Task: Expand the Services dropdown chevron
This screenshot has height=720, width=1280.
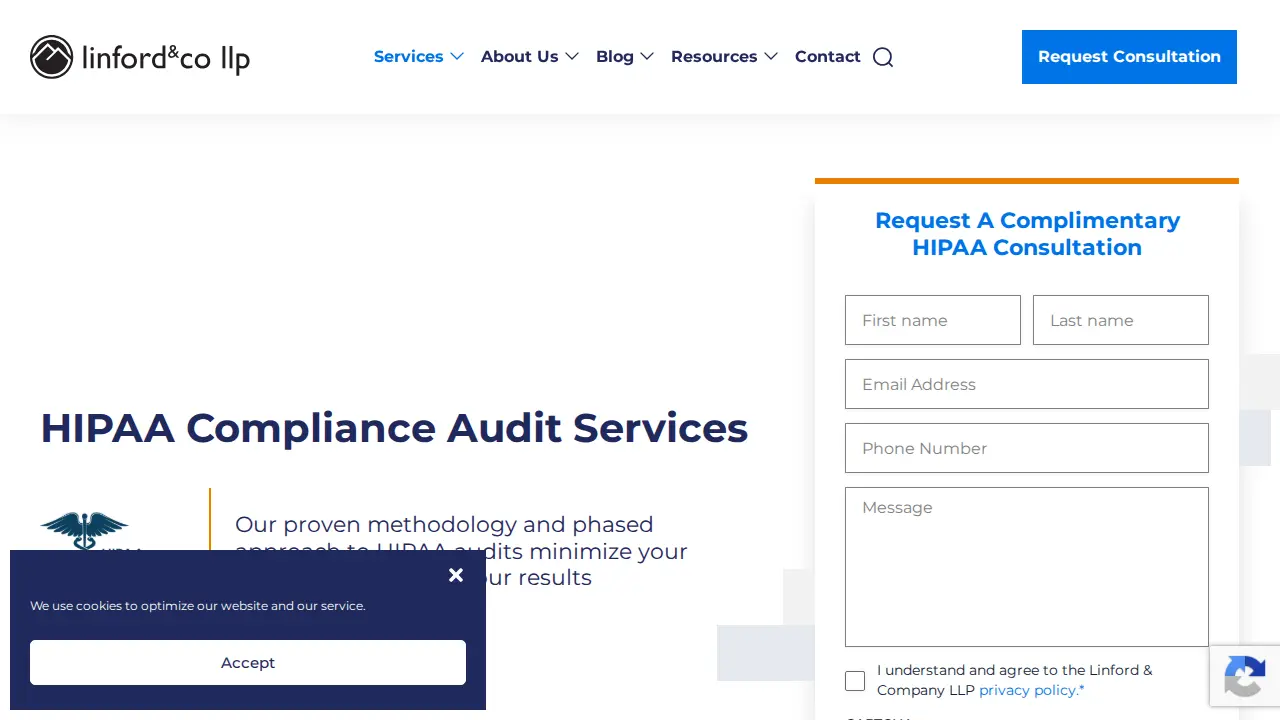Action: pyautogui.click(x=457, y=57)
